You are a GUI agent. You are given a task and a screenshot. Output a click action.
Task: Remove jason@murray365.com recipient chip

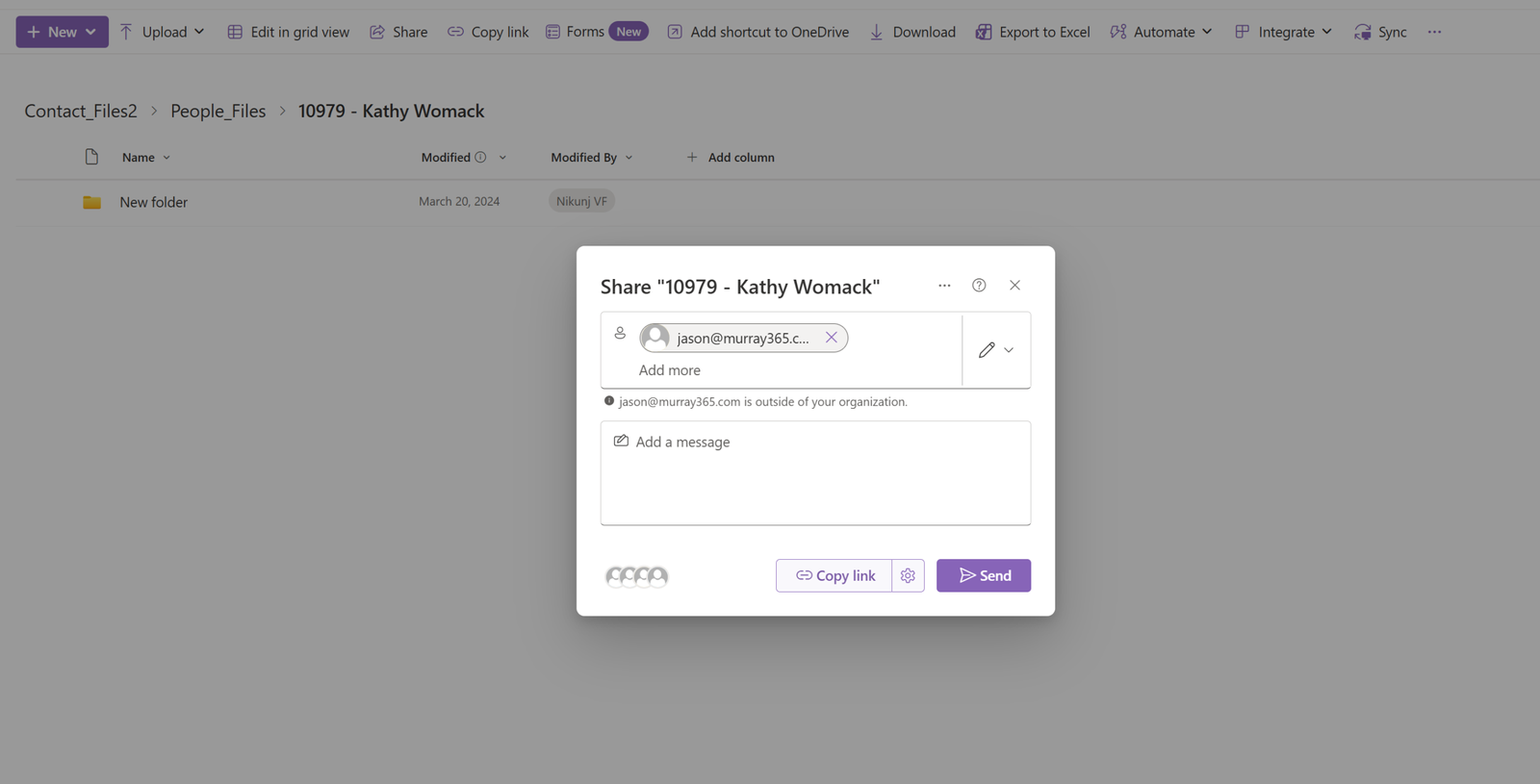pos(831,338)
